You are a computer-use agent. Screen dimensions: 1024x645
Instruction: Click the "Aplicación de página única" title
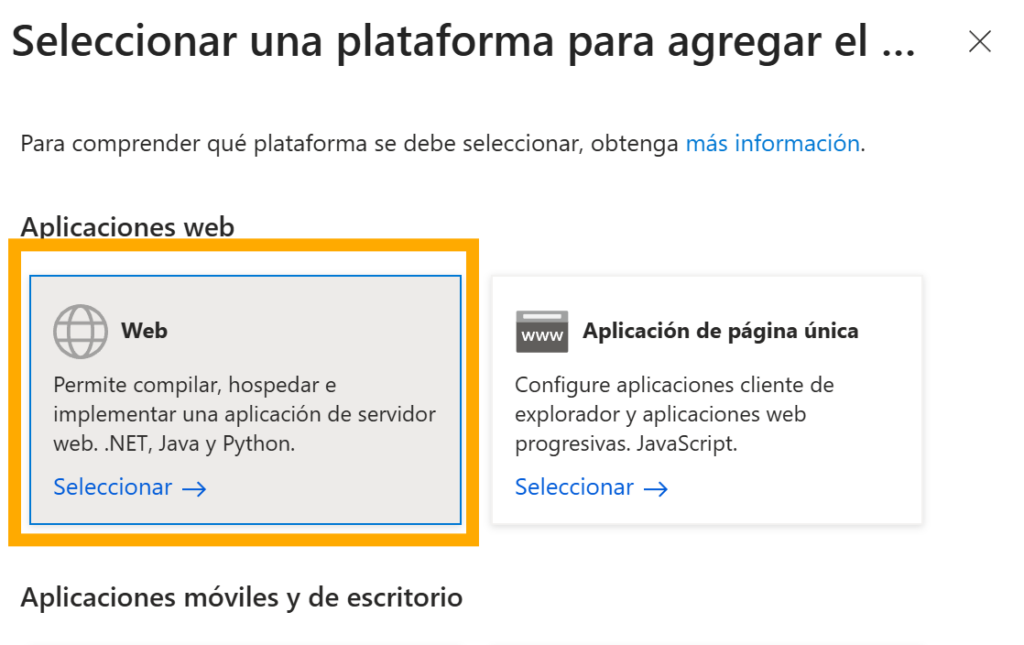(x=720, y=330)
